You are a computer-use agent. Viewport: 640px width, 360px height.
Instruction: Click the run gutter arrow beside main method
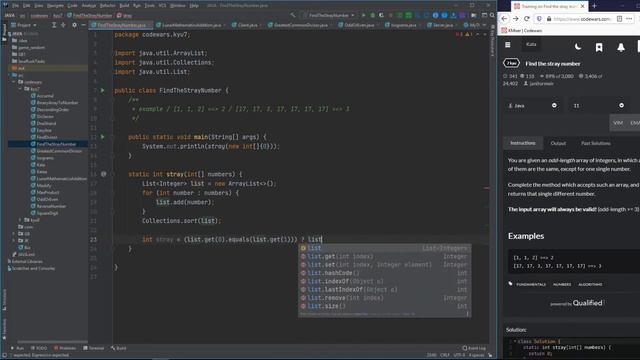click(102, 137)
